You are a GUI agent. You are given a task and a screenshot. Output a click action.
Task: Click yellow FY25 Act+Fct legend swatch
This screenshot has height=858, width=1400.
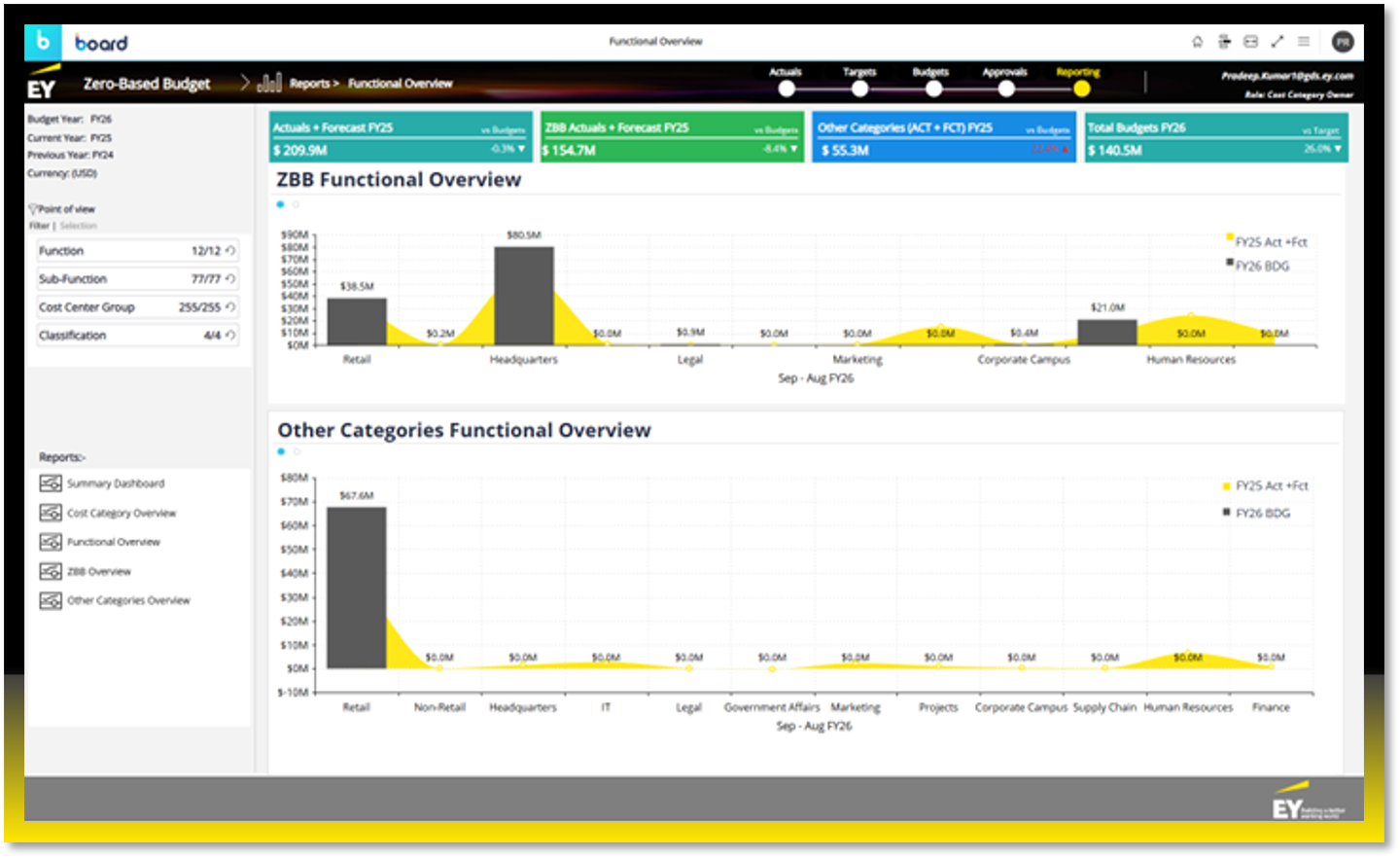pos(1230,237)
